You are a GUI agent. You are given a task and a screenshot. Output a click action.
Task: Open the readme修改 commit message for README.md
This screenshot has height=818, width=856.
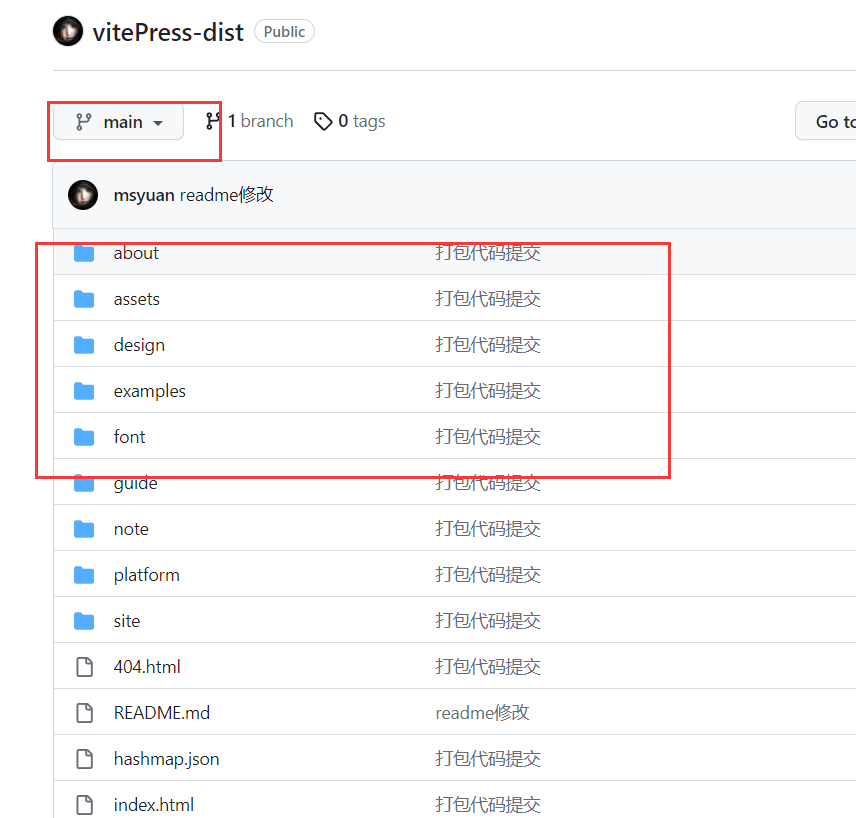pos(482,713)
